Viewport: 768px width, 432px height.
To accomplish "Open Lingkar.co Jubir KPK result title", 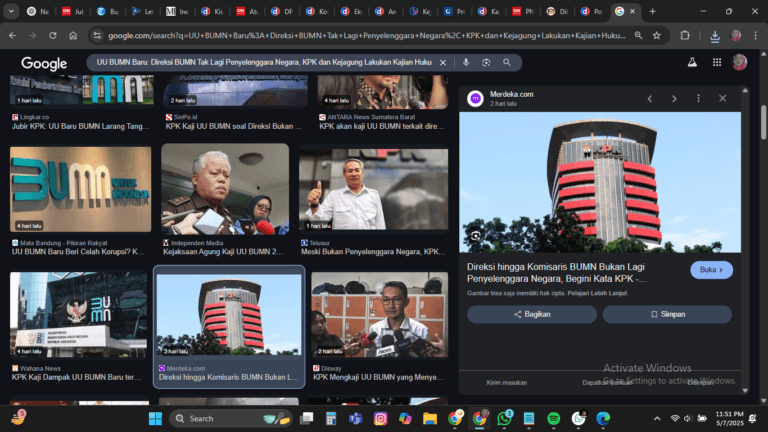I will (x=80, y=126).
